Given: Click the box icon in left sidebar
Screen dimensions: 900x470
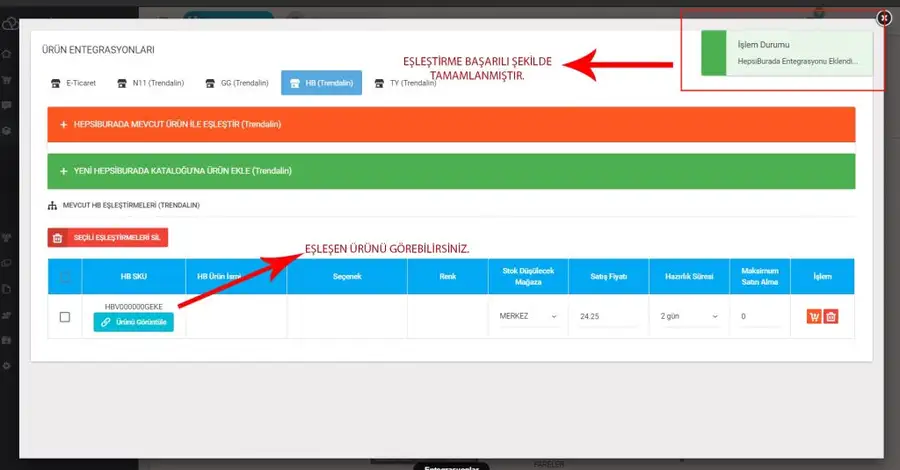Looking at the screenshot, I should click(x=7, y=131).
